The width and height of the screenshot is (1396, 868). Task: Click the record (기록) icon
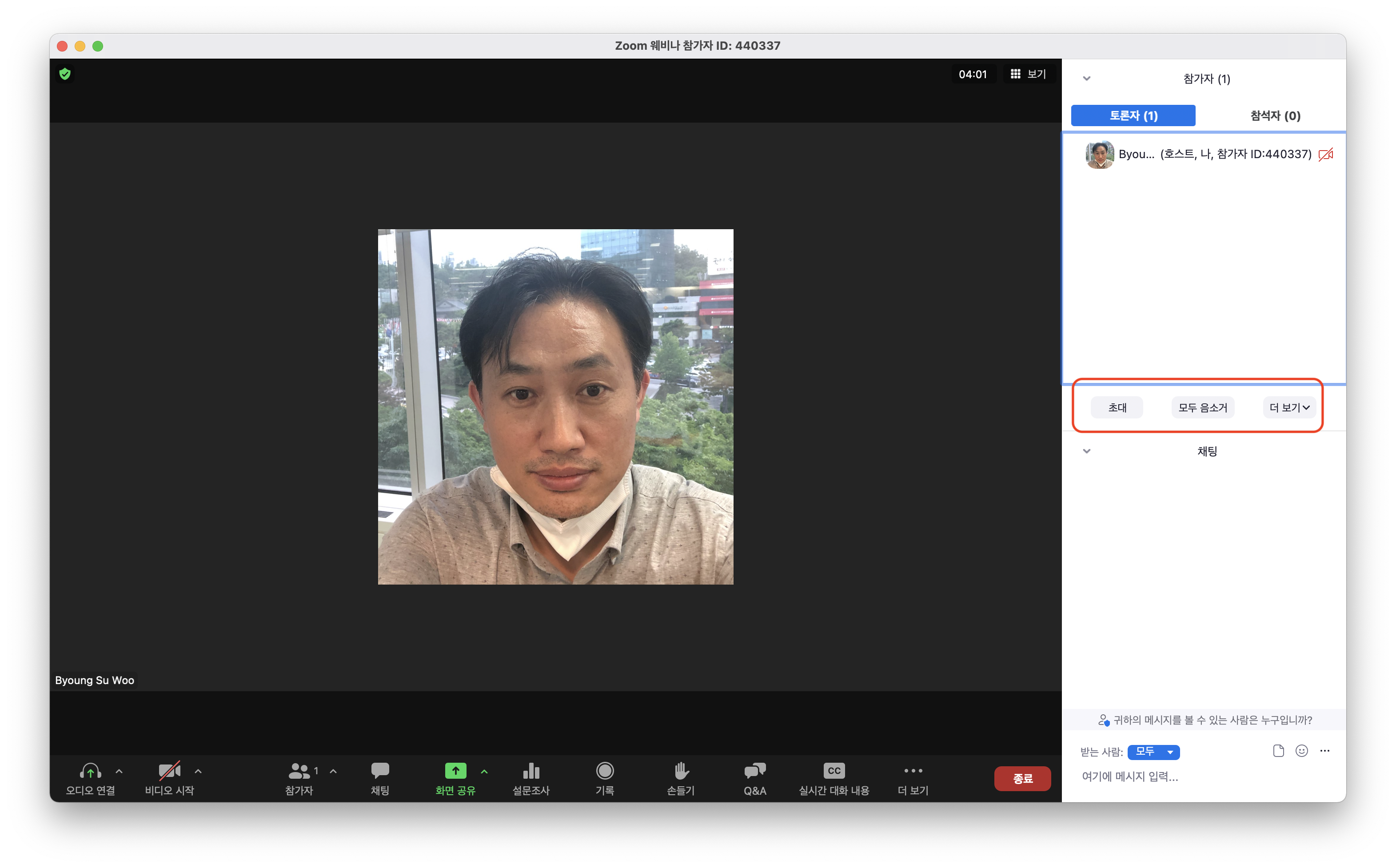[x=604, y=771]
